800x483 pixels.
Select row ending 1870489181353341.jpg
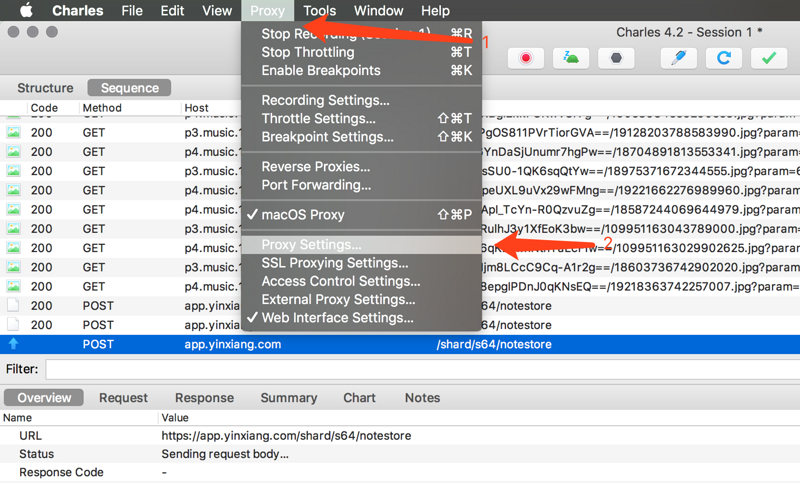pos(400,152)
